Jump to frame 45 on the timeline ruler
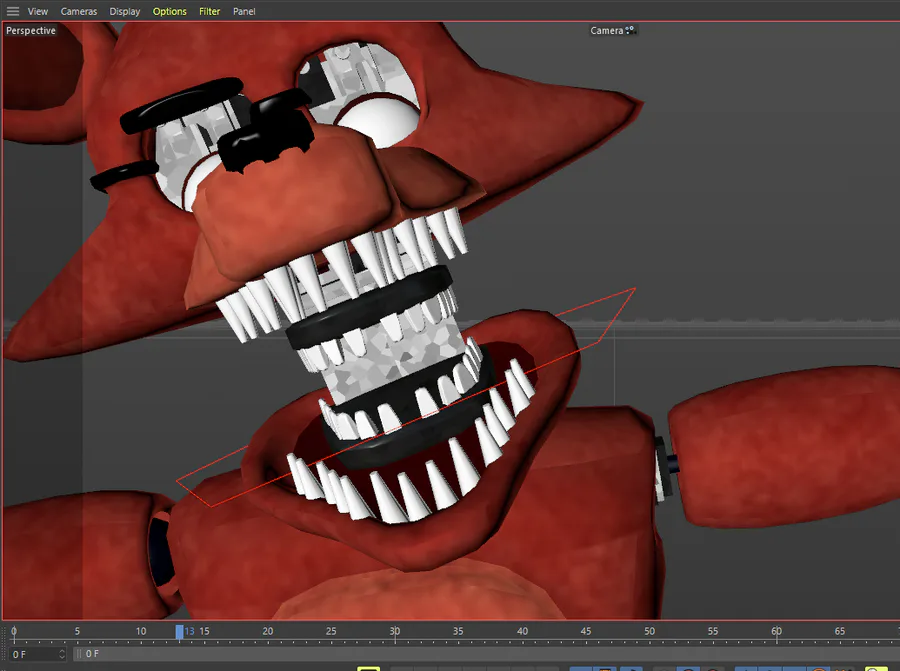 coord(585,631)
